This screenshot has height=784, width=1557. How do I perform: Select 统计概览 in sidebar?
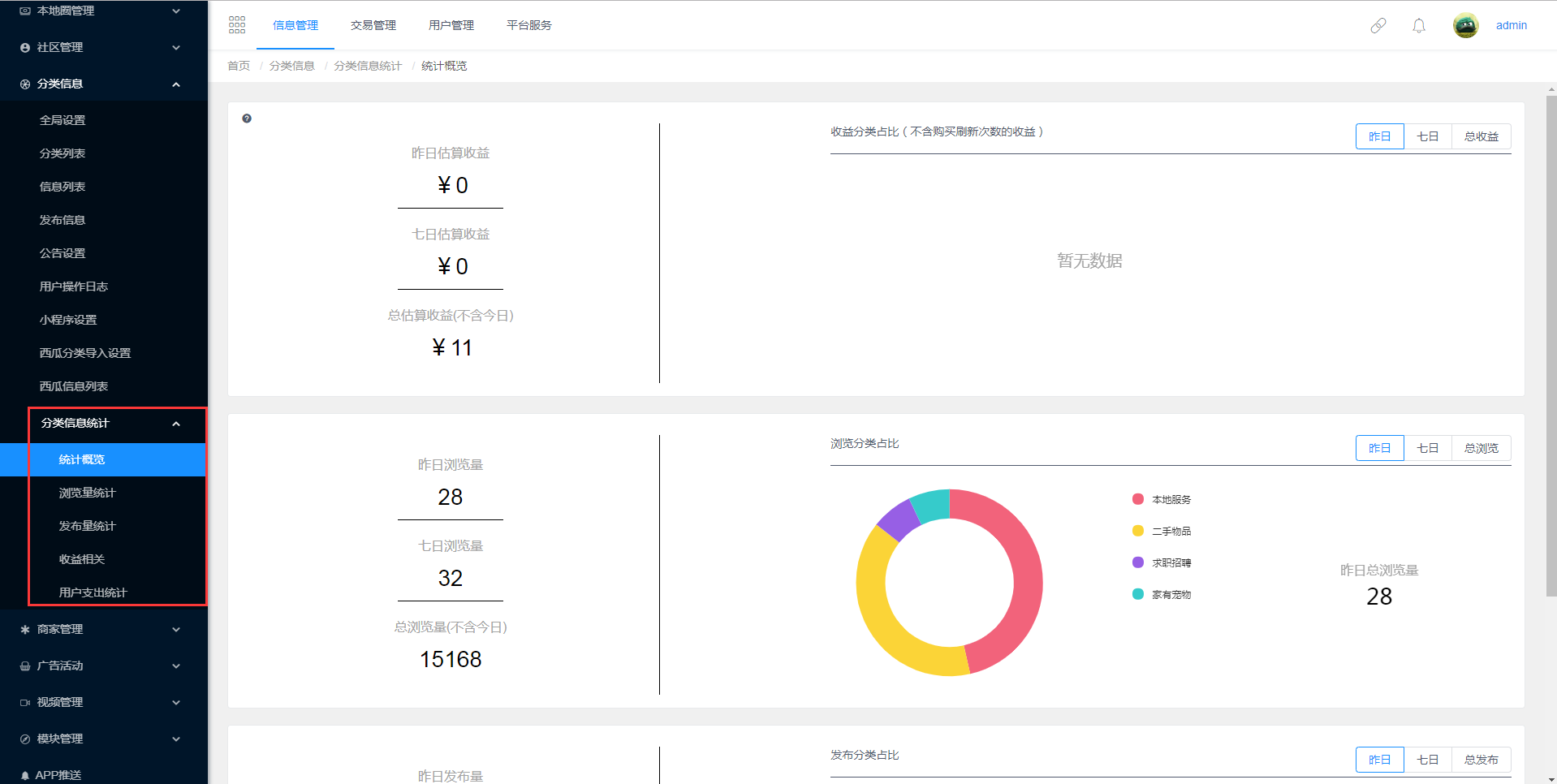(x=104, y=459)
